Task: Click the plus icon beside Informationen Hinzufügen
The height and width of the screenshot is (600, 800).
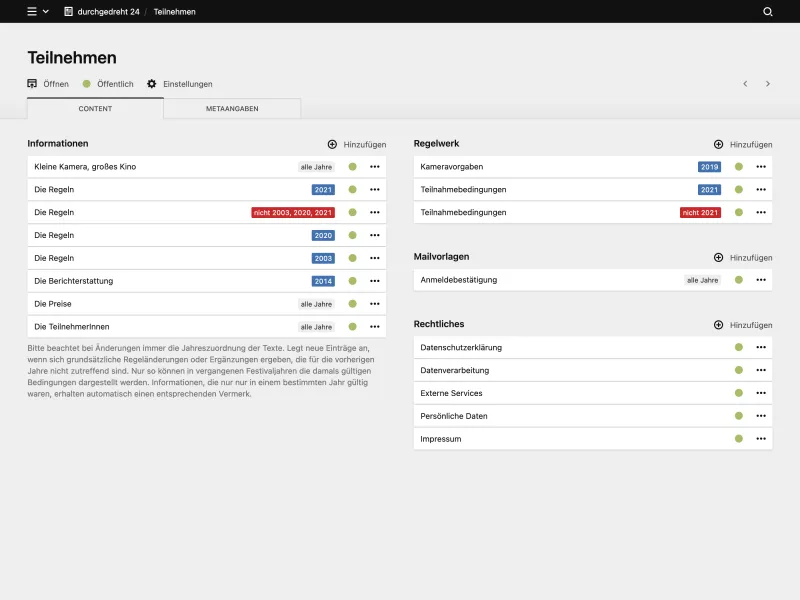Action: [x=331, y=144]
